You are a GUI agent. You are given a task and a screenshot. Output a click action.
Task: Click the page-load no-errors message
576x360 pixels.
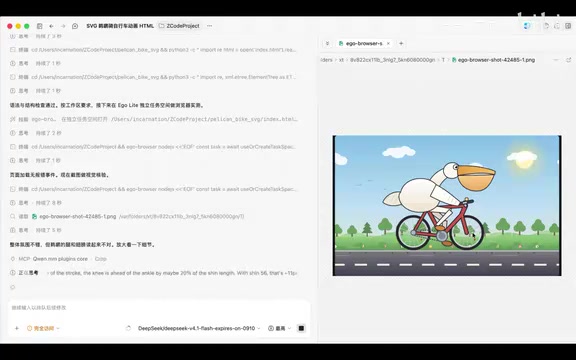point(60,175)
